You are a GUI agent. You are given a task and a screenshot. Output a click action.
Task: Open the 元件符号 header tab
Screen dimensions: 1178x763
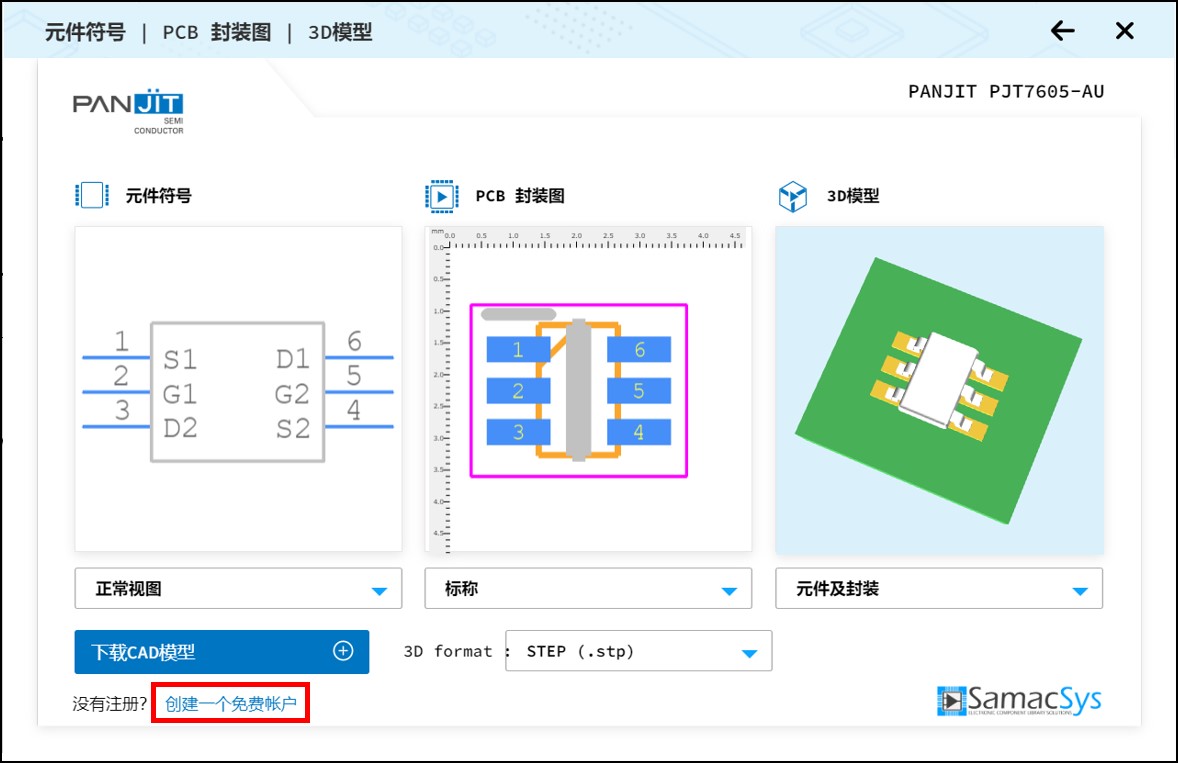(85, 32)
